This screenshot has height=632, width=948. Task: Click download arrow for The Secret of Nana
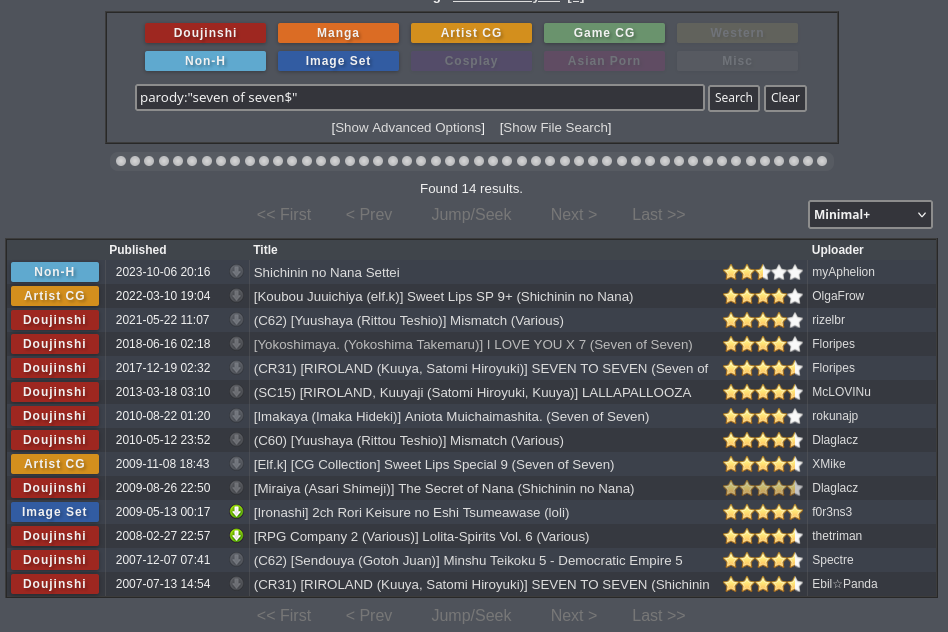[x=236, y=487]
